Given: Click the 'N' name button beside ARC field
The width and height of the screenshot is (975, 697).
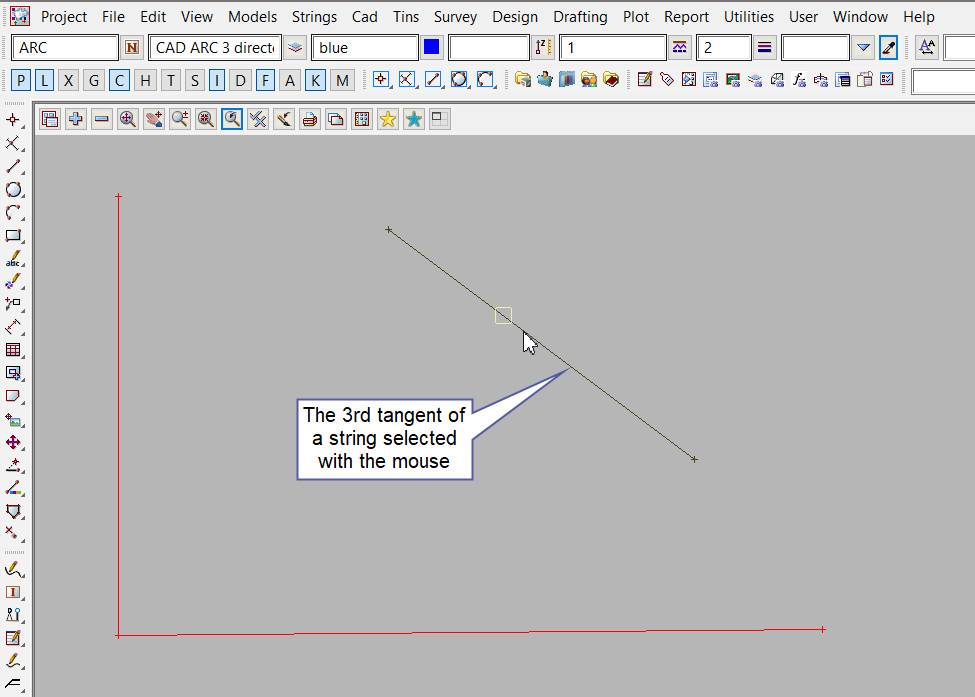Looking at the screenshot, I should click(x=133, y=48).
